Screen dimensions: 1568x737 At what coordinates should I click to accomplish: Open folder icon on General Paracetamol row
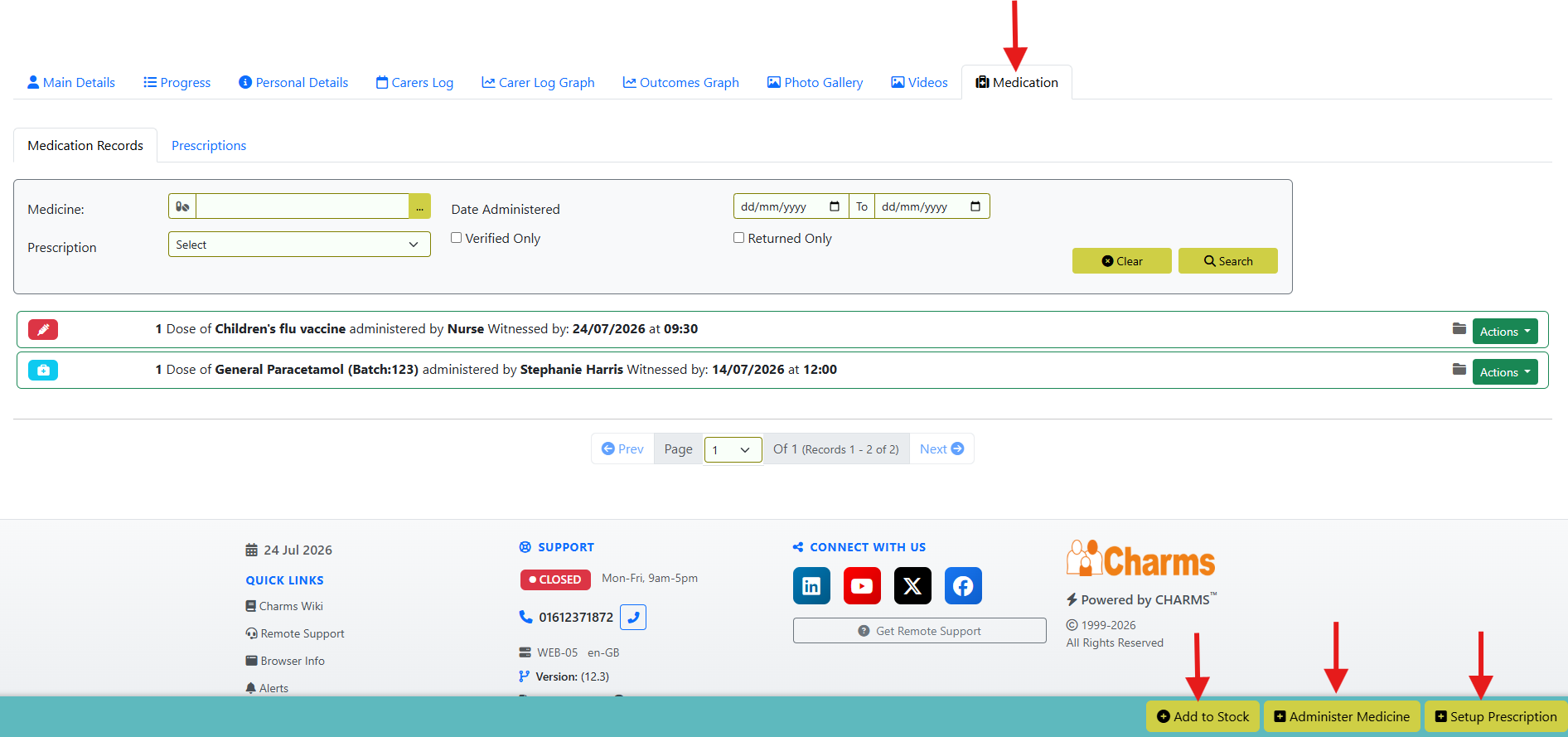click(1459, 370)
